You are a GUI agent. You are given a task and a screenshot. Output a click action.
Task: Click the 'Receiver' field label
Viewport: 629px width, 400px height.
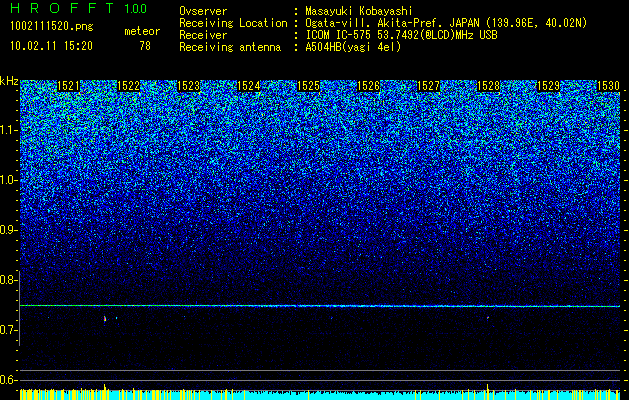[203, 35]
